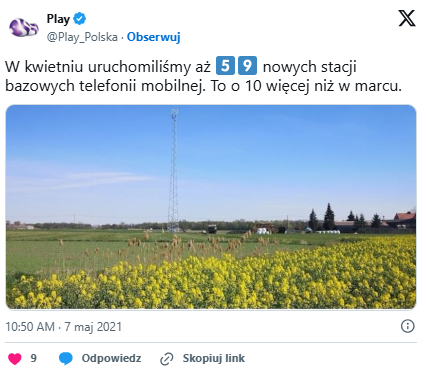Follow account via Obserwuj link
This screenshot has width=426, height=373.
[x=154, y=37]
